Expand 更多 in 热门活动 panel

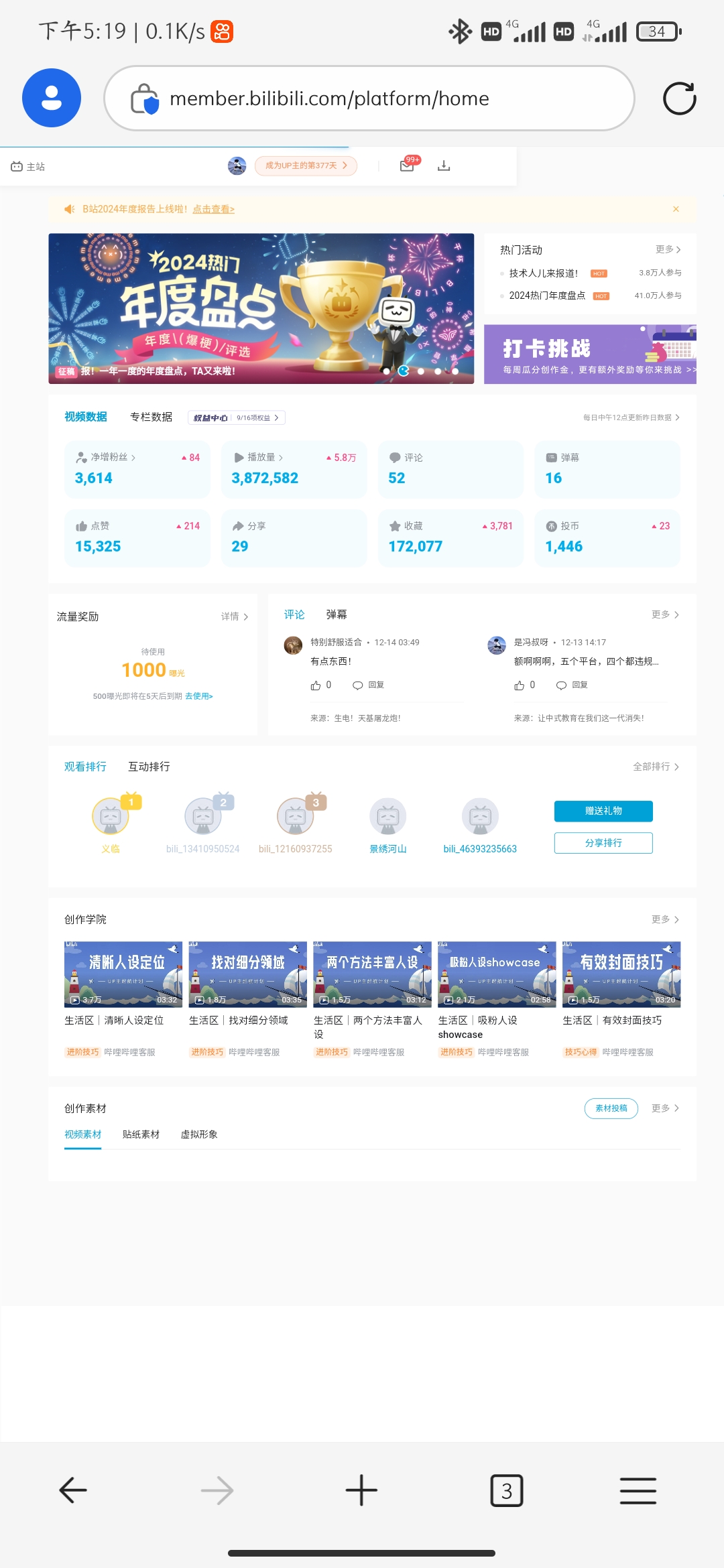668,249
